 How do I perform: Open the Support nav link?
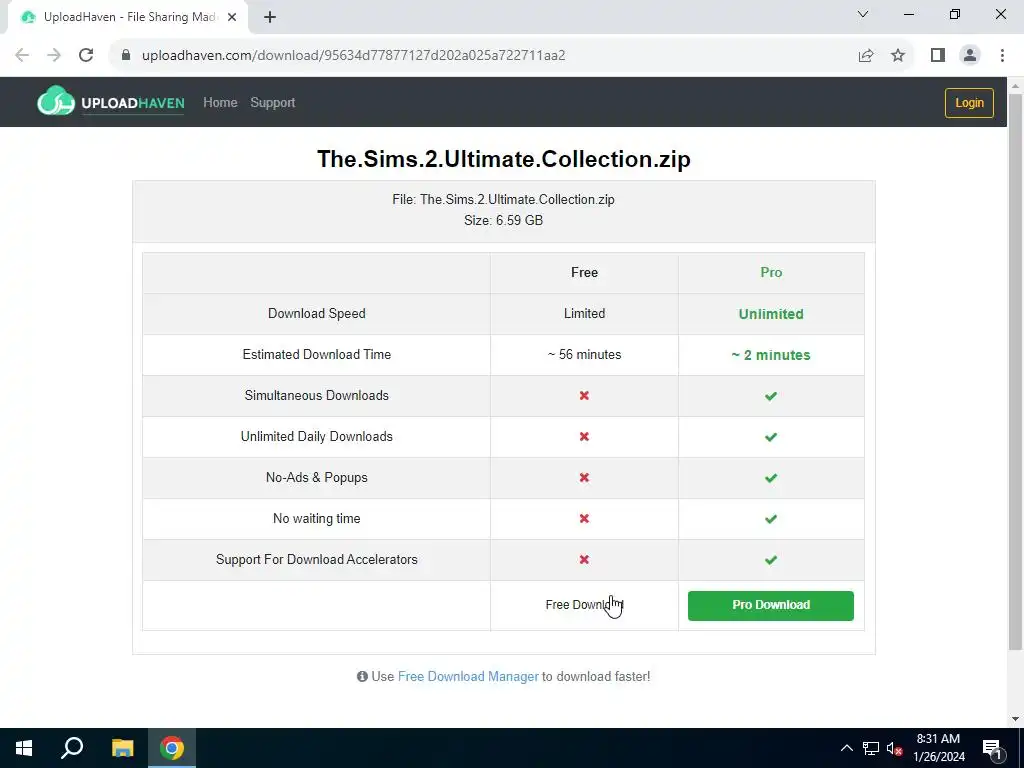[x=272, y=103]
